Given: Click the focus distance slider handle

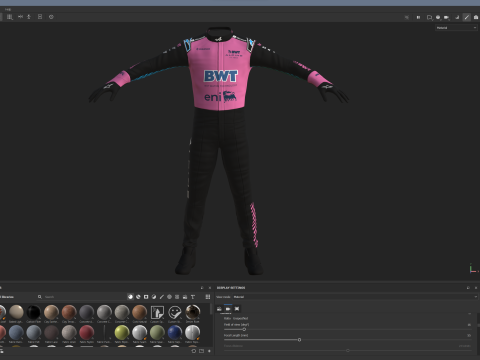Looking at the screenshot, I should (348, 350).
